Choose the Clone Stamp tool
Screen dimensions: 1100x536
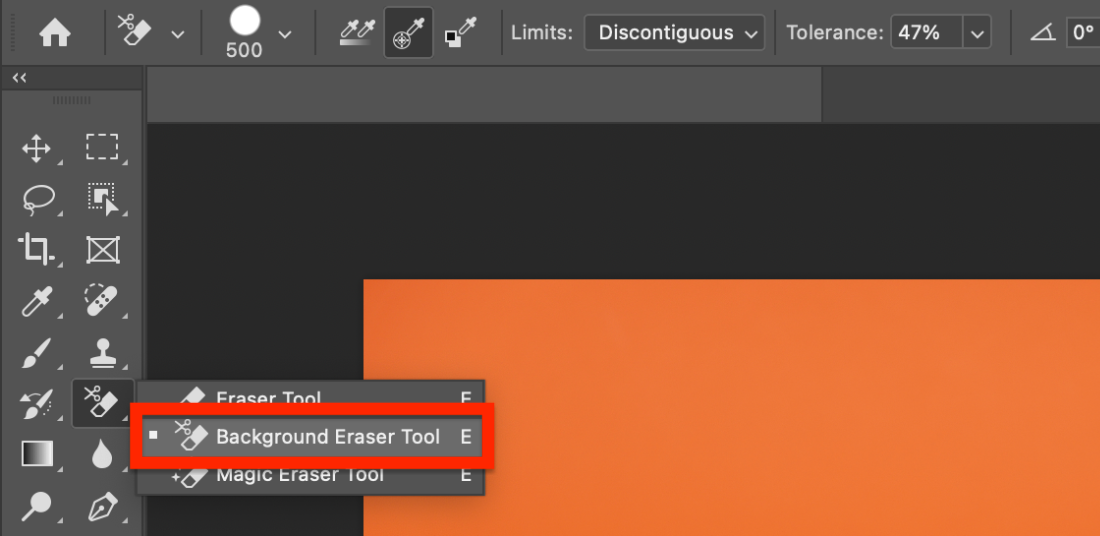point(102,352)
